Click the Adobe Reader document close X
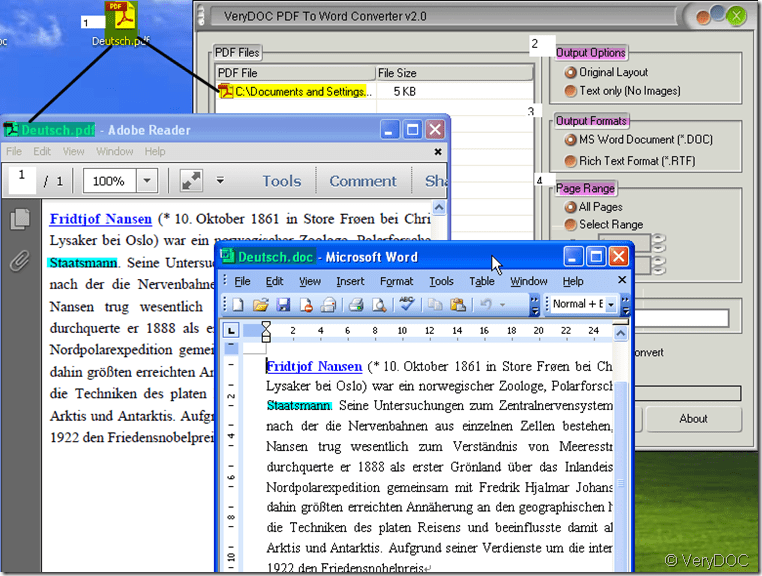 (438, 152)
